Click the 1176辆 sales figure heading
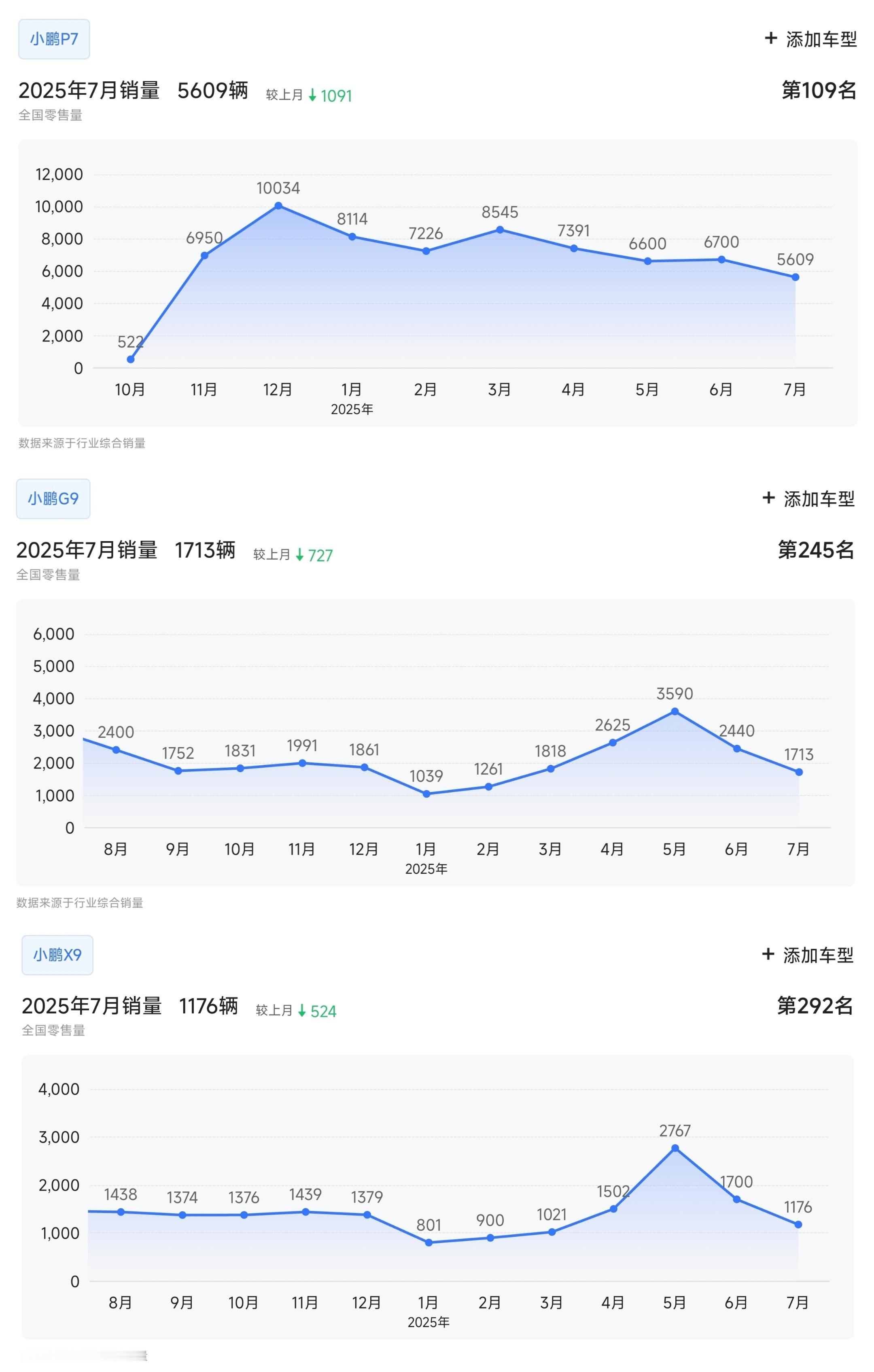The image size is (874, 1372). (x=208, y=1006)
